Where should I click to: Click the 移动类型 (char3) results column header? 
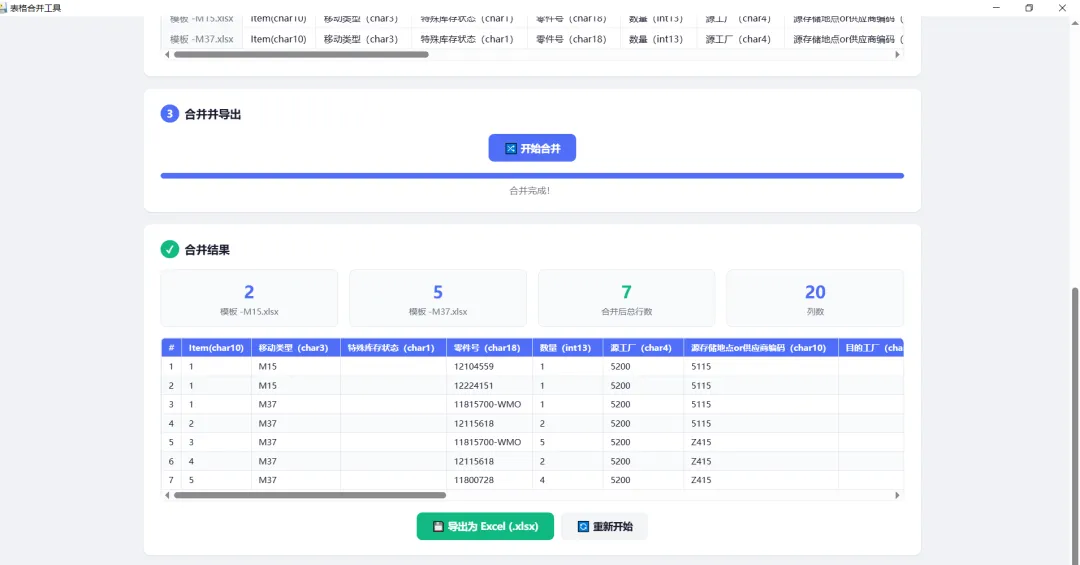[x=293, y=348]
